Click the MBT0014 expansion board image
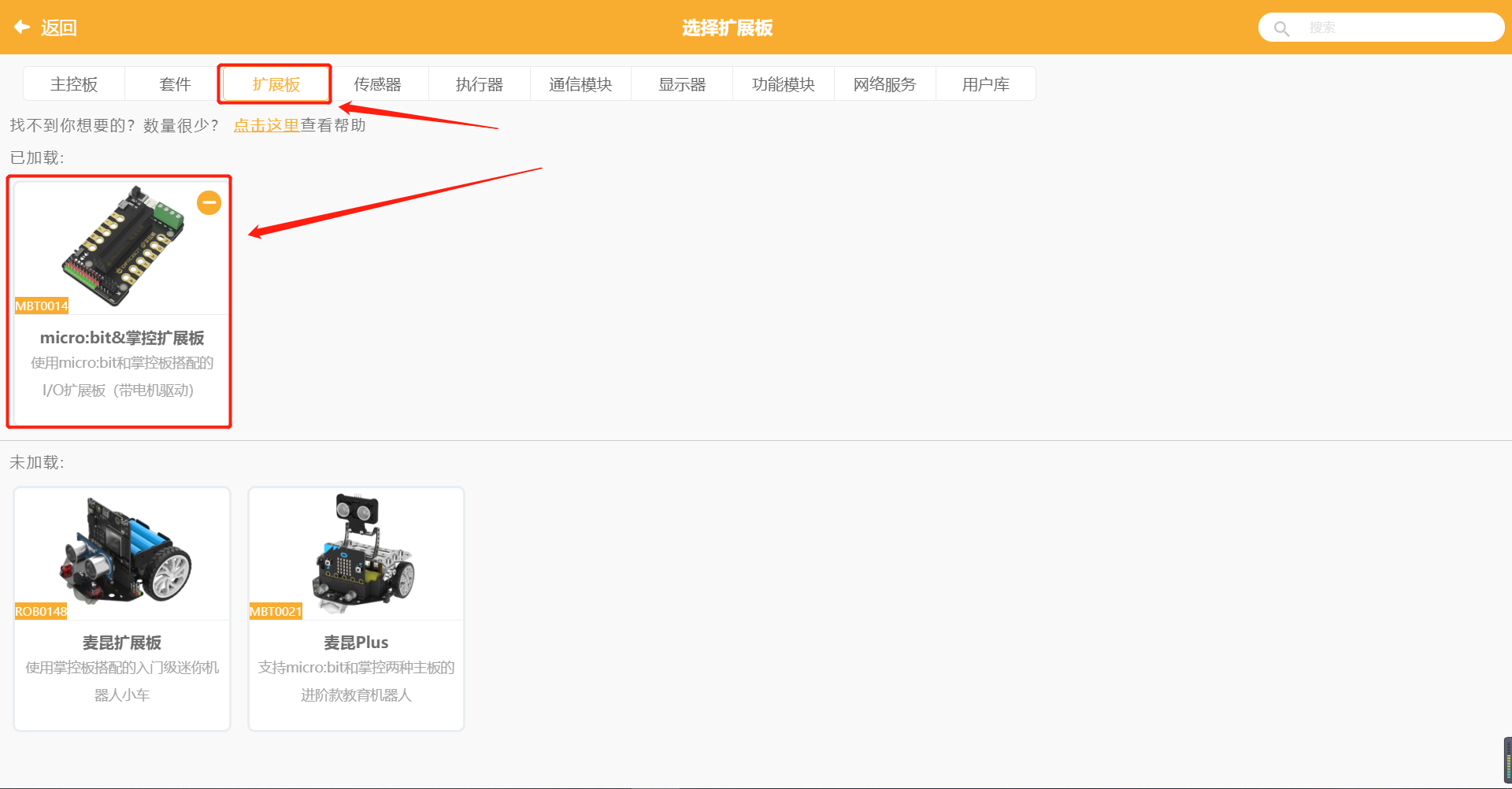The height and width of the screenshot is (789, 1512). pos(124,246)
